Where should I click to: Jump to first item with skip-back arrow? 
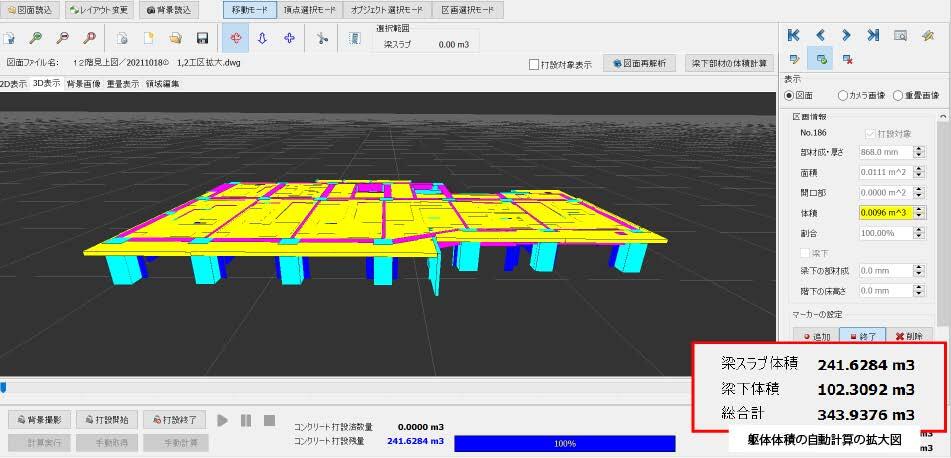[794, 36]
